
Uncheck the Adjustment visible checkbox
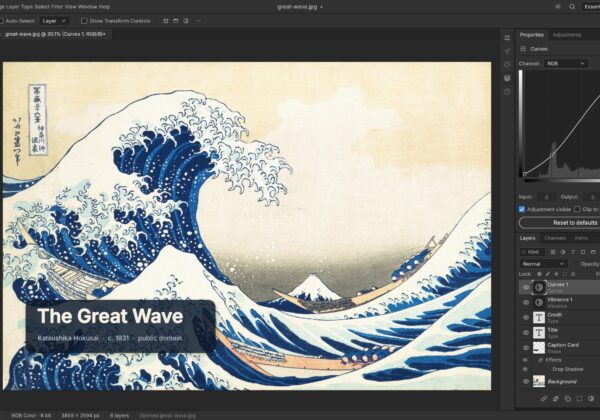pyautogui.click(x=522, y=209)
